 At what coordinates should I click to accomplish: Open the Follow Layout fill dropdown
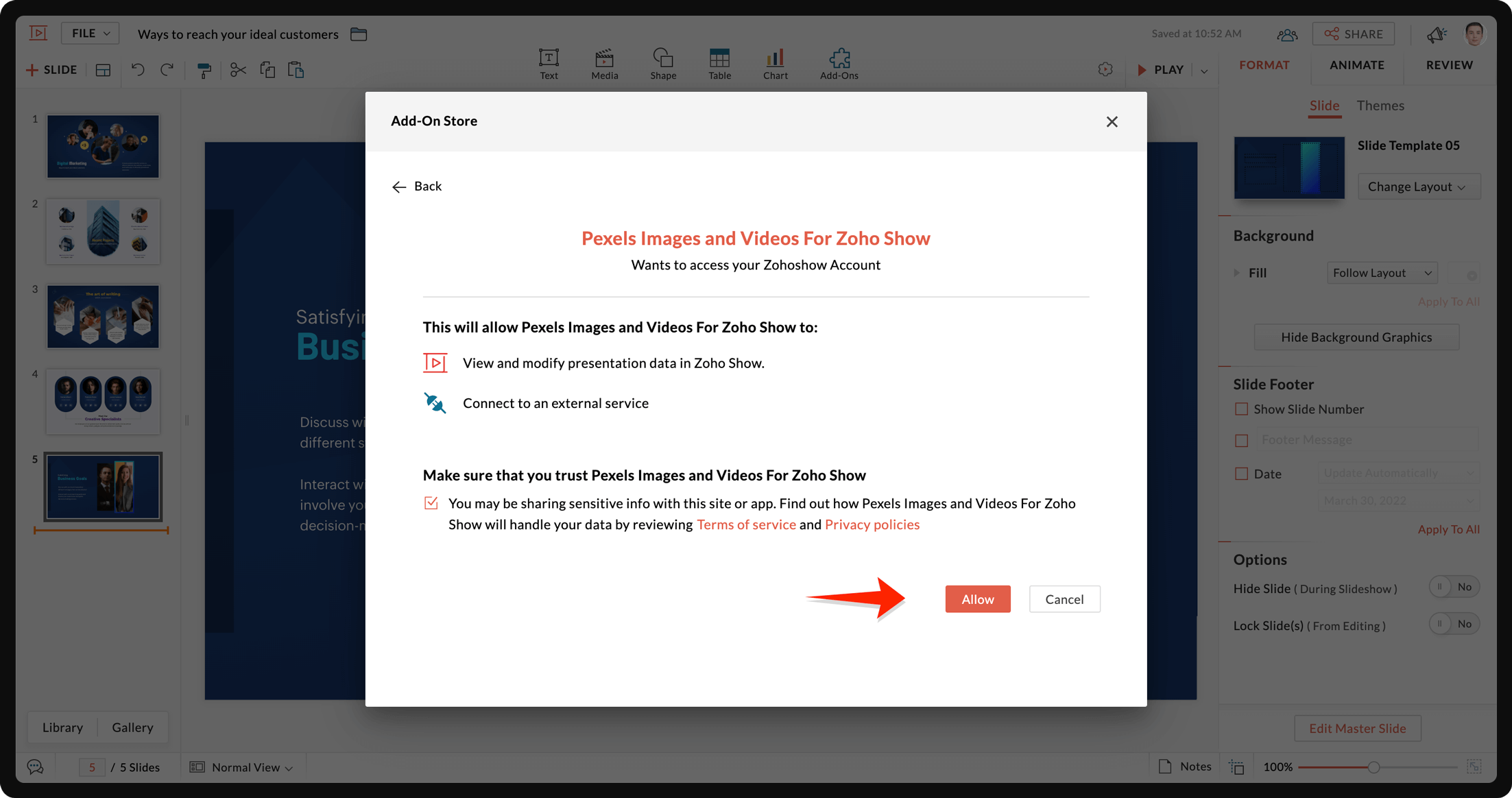click(1382, 273)
